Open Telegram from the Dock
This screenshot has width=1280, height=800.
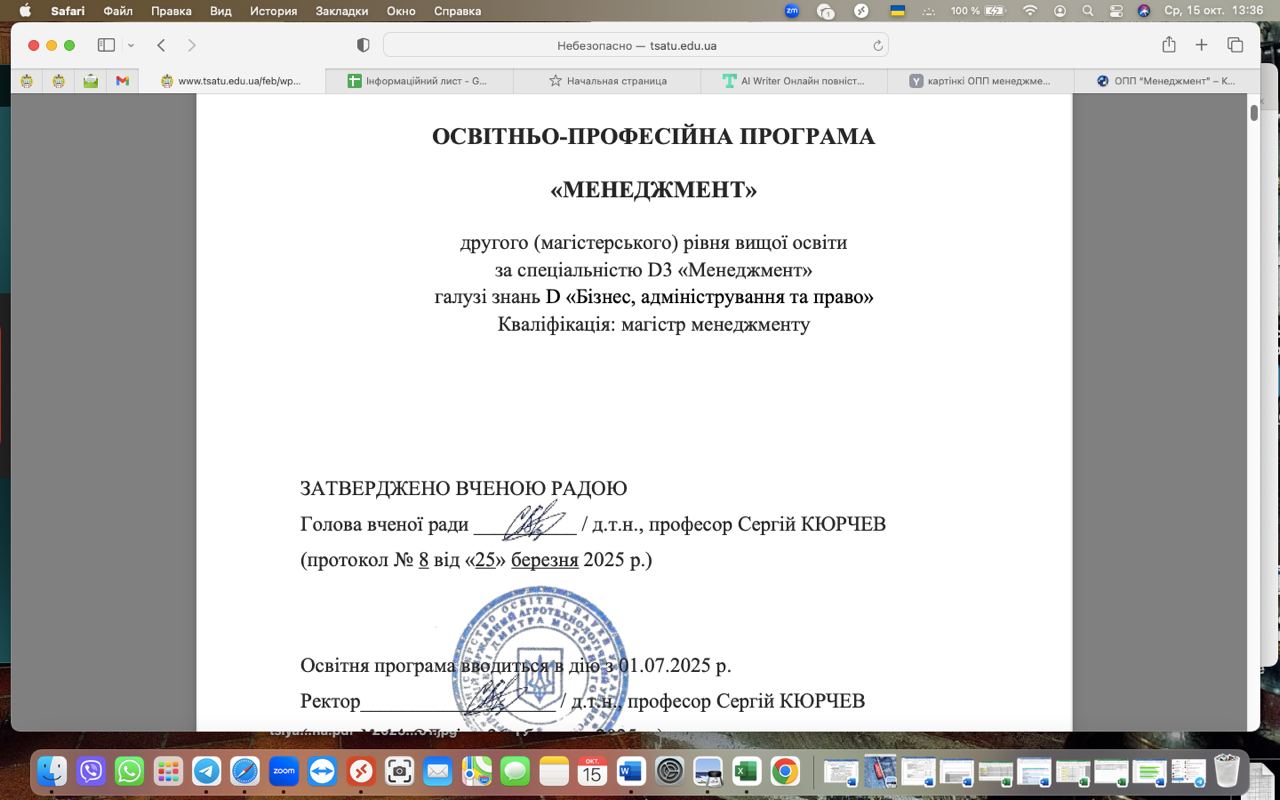206,771
